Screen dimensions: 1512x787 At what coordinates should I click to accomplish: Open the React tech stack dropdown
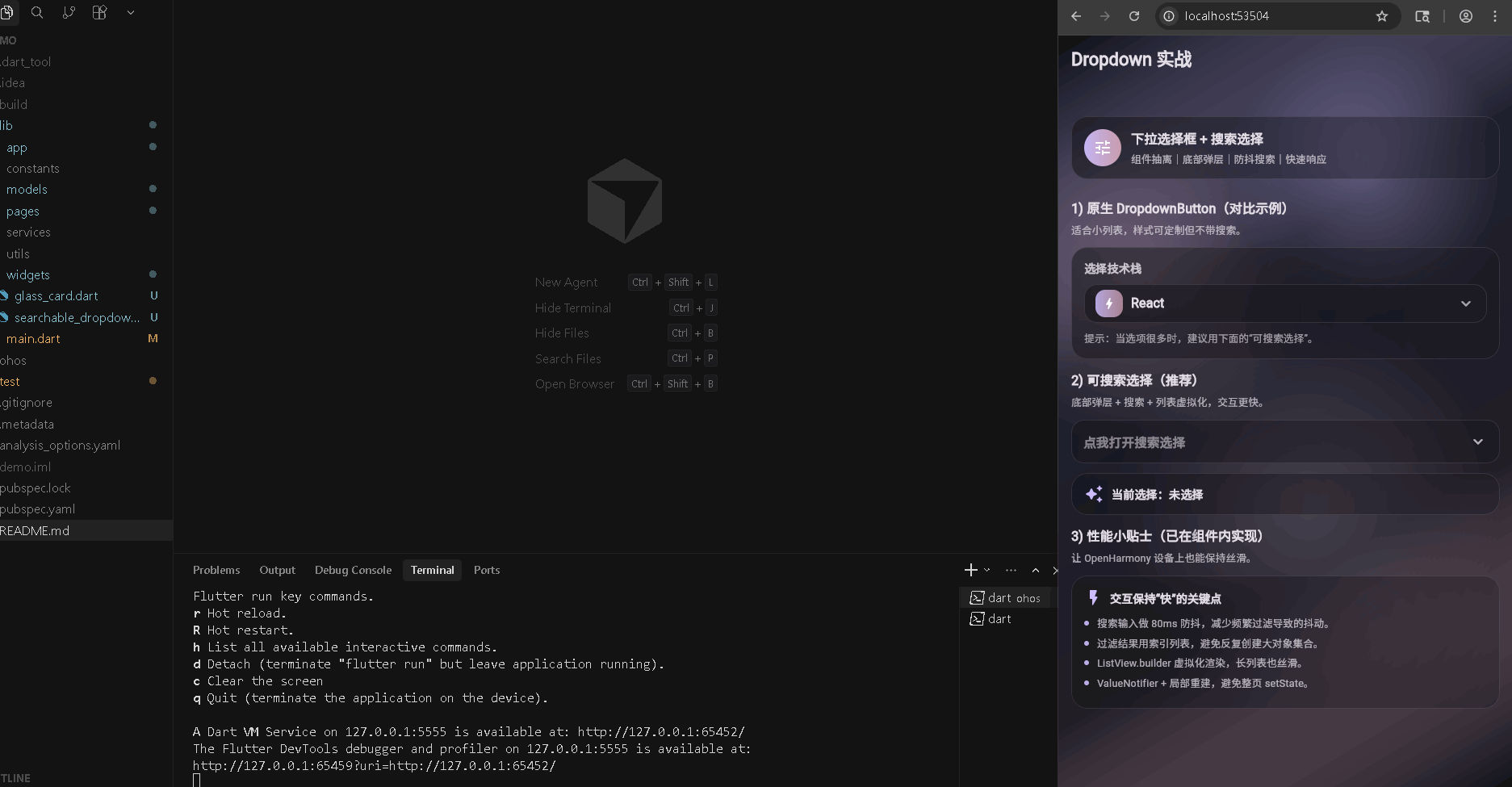click(x=1285, y=303)
